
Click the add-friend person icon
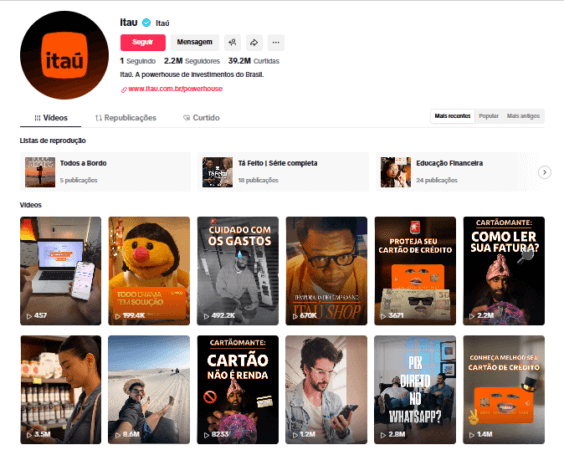pyautogui.click(x=232, y=42)
